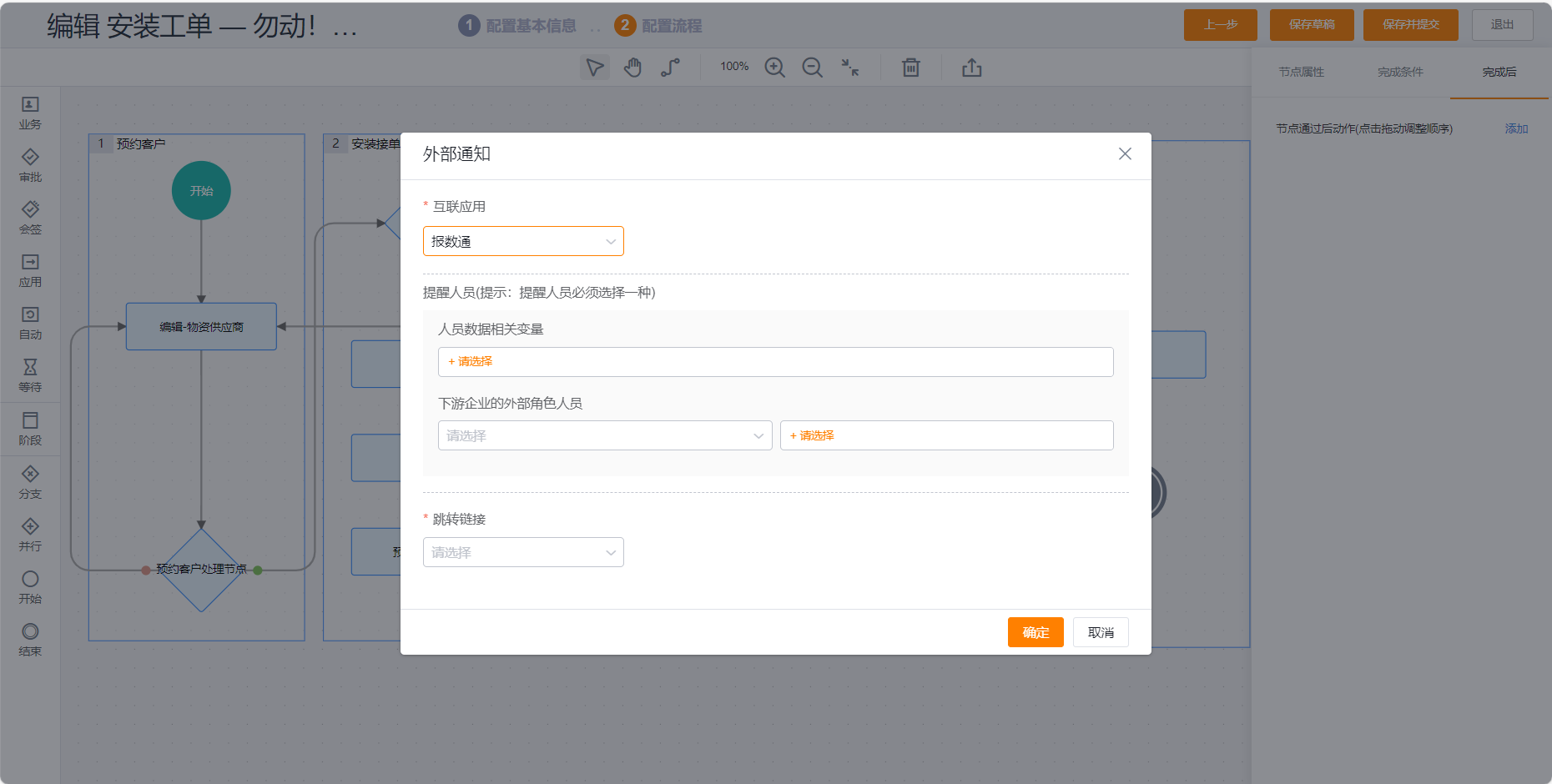This screenshot has width=1552, height=784.
Task: Go to step 1 配置基本信息
Action: pyautogui.click(x=517, y=26)
